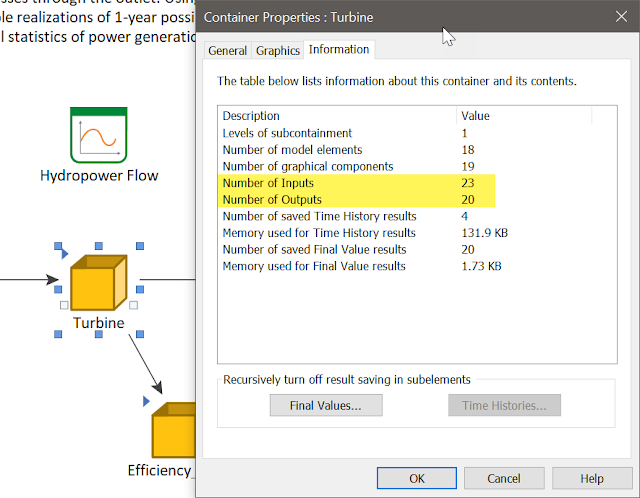Image resolution: width=640 pixels, height=498 pixels.
Task: Select the highlighted 'Number of Outputs' row
Action: [417, 200]
